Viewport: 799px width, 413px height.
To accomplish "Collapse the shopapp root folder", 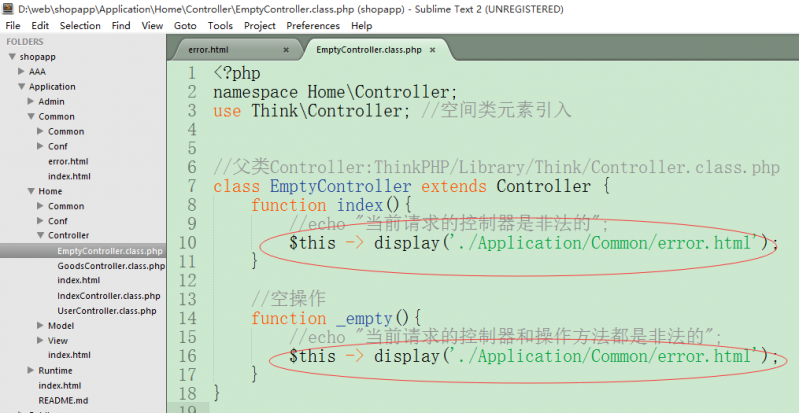I will pyautogui.click(x=11, y=57).
